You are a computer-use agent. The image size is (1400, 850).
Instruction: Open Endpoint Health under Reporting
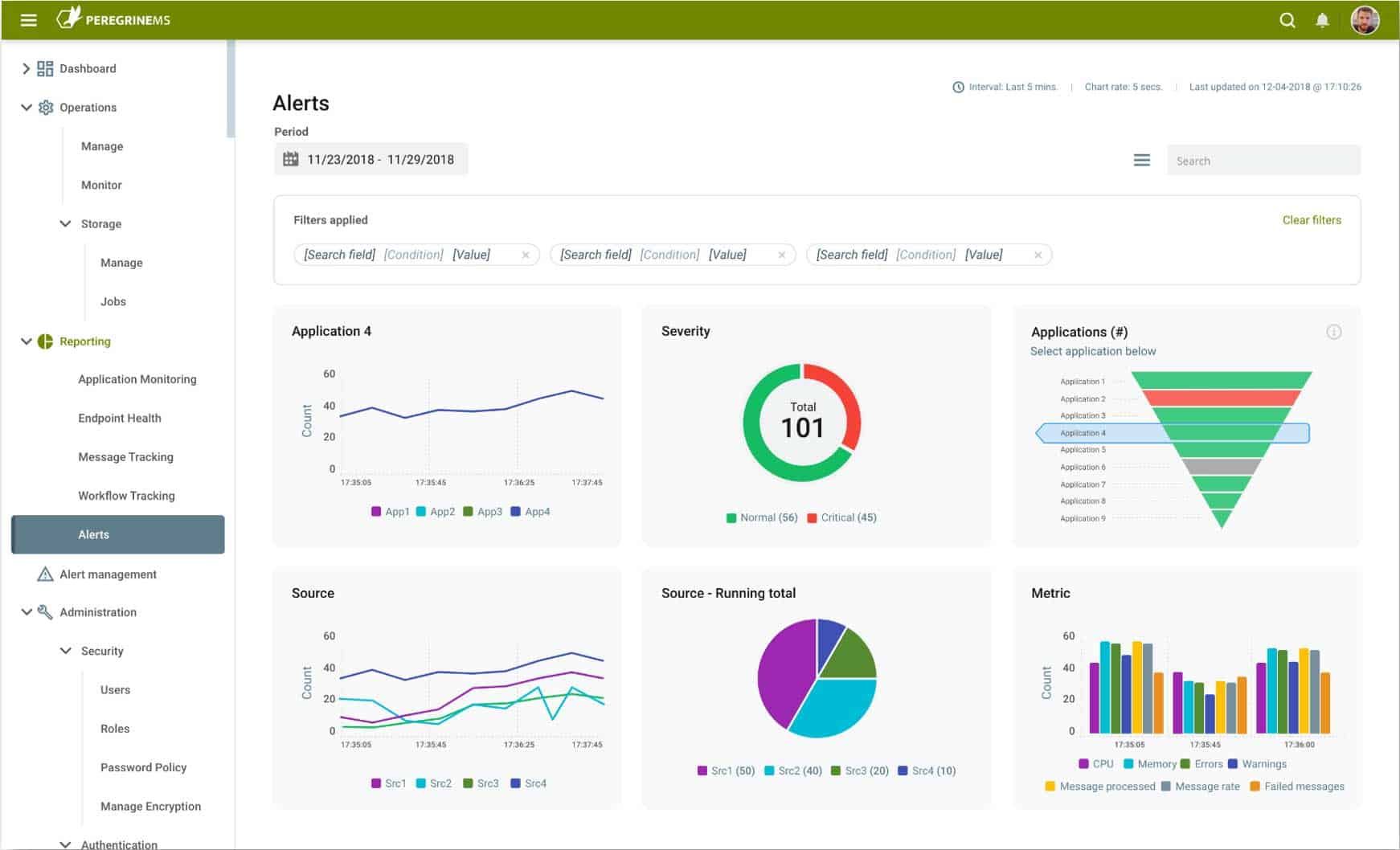click(120, 418)
